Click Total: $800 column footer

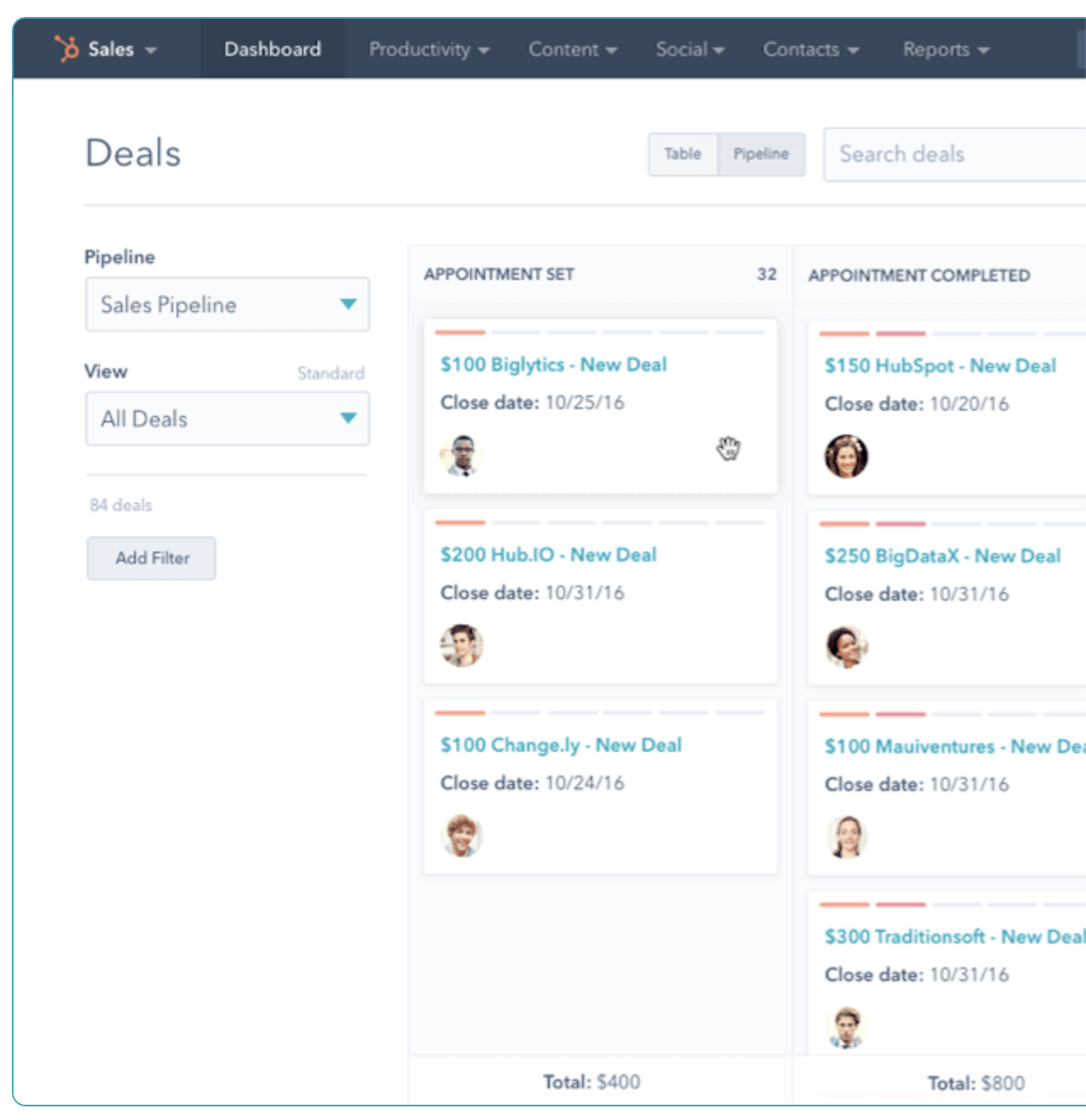tap(977, 1084)
